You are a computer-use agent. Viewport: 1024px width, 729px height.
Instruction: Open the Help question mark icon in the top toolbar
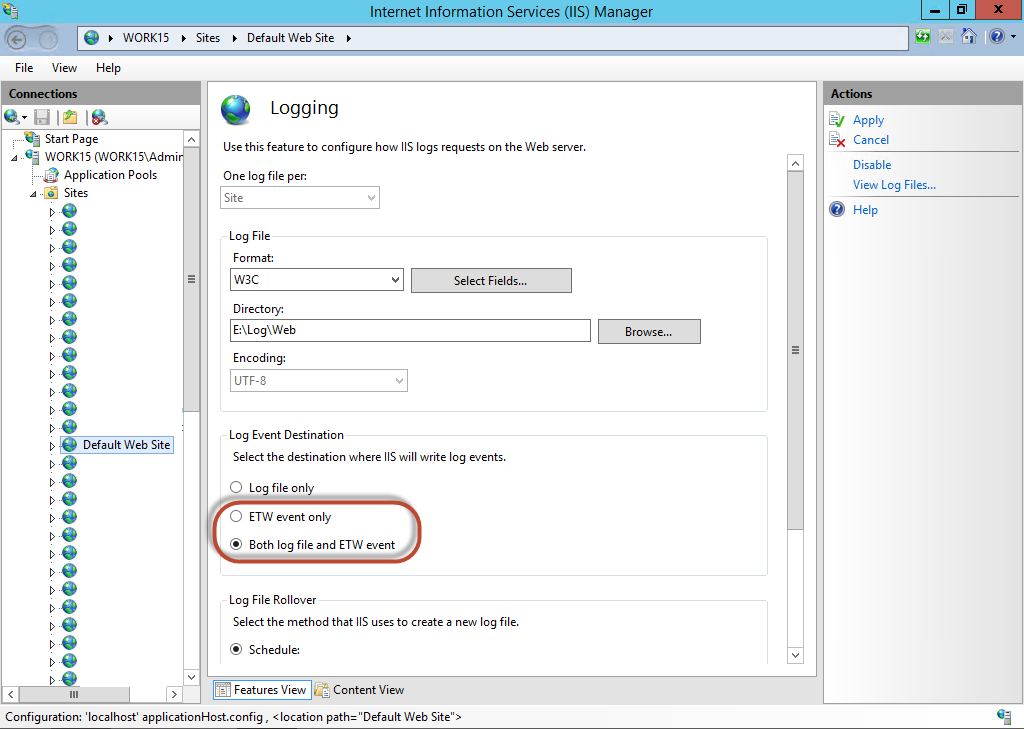(x=996, y=37)
